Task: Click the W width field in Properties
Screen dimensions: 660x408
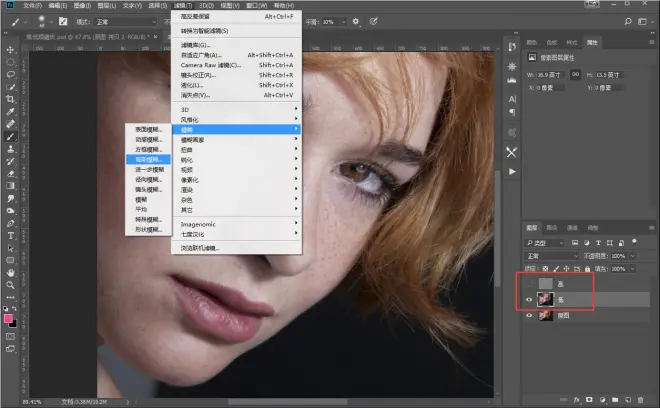Action: click(551, 75)
